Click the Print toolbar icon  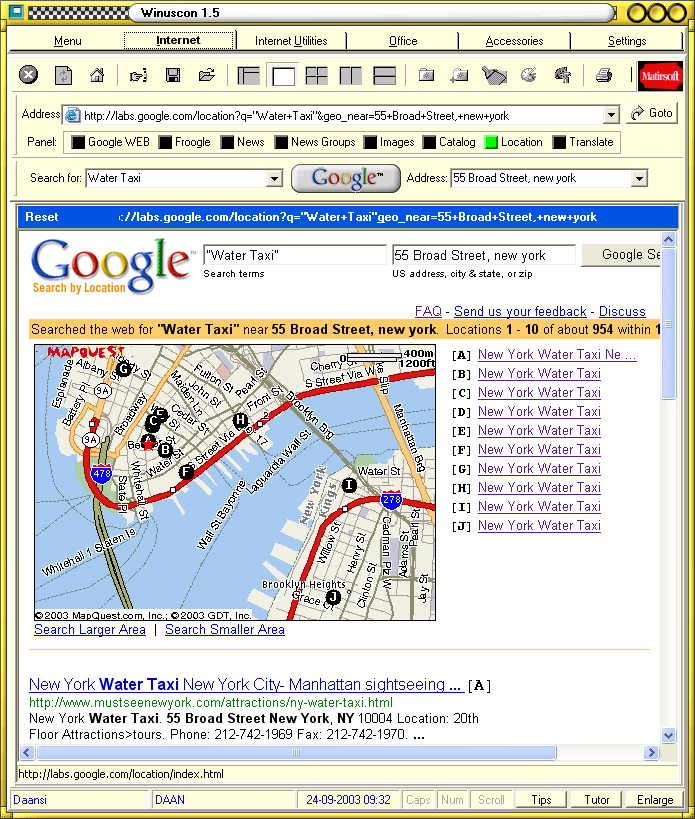[604, 75]
